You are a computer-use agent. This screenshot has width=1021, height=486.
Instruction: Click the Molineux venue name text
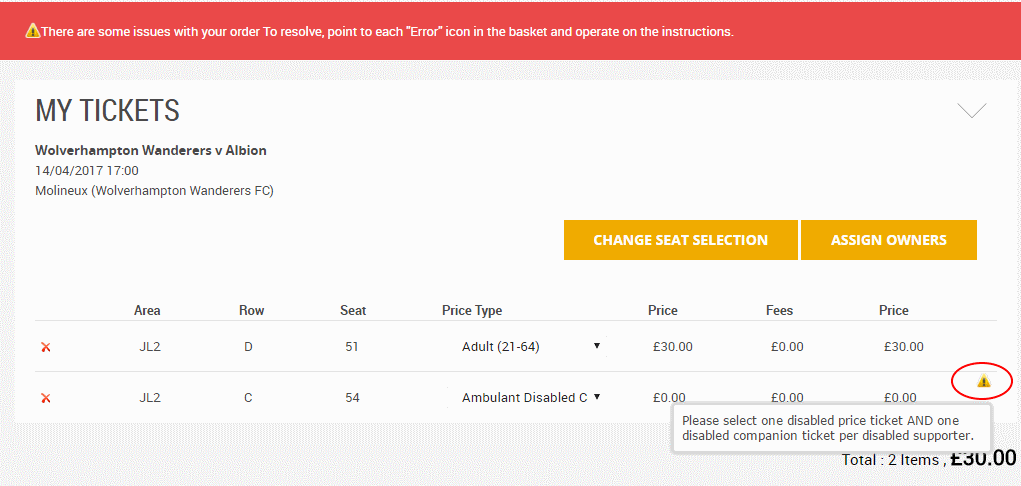[154, 192]
